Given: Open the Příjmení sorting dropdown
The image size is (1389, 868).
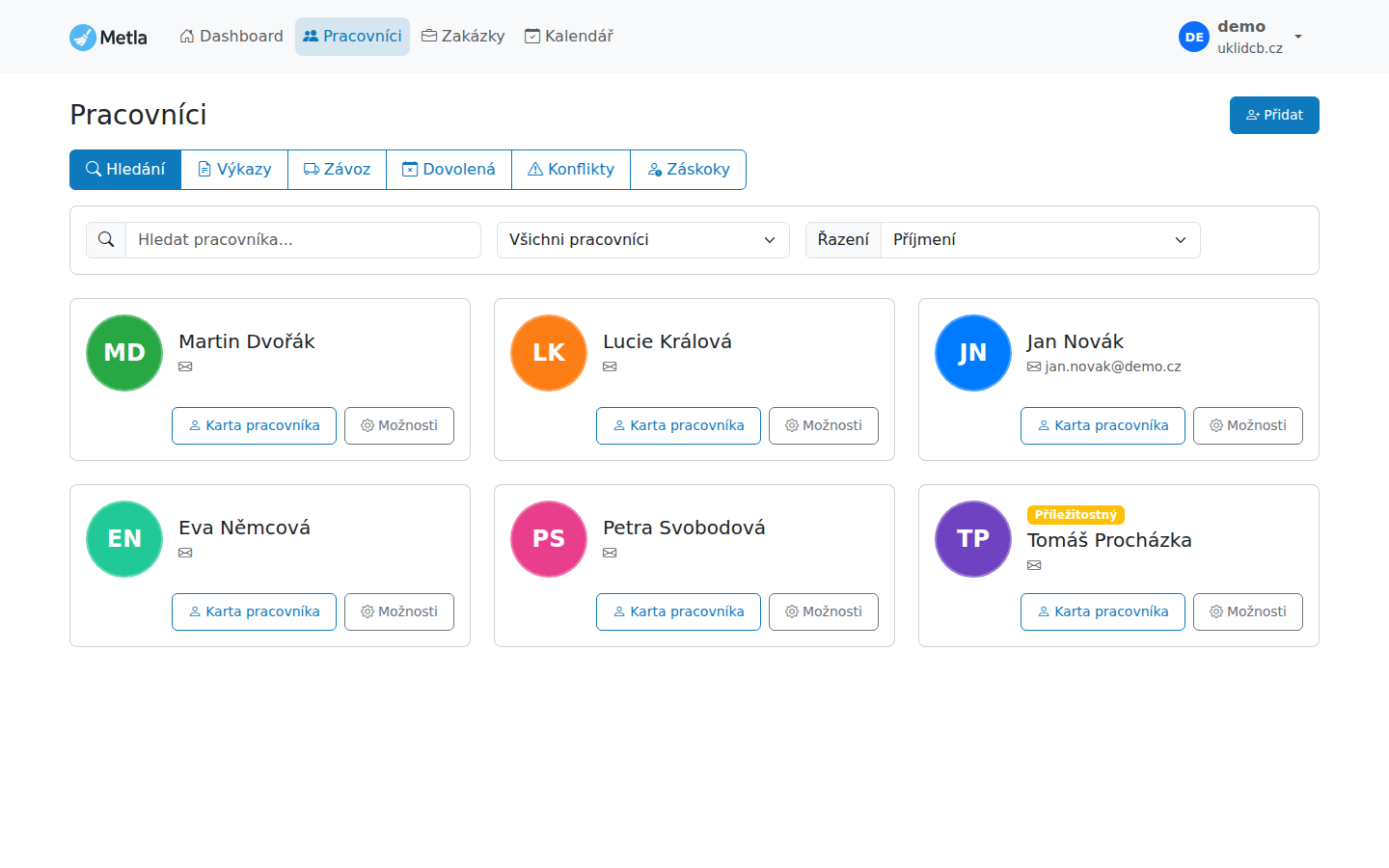Looking at the screenshot, I should [1040, 240].
